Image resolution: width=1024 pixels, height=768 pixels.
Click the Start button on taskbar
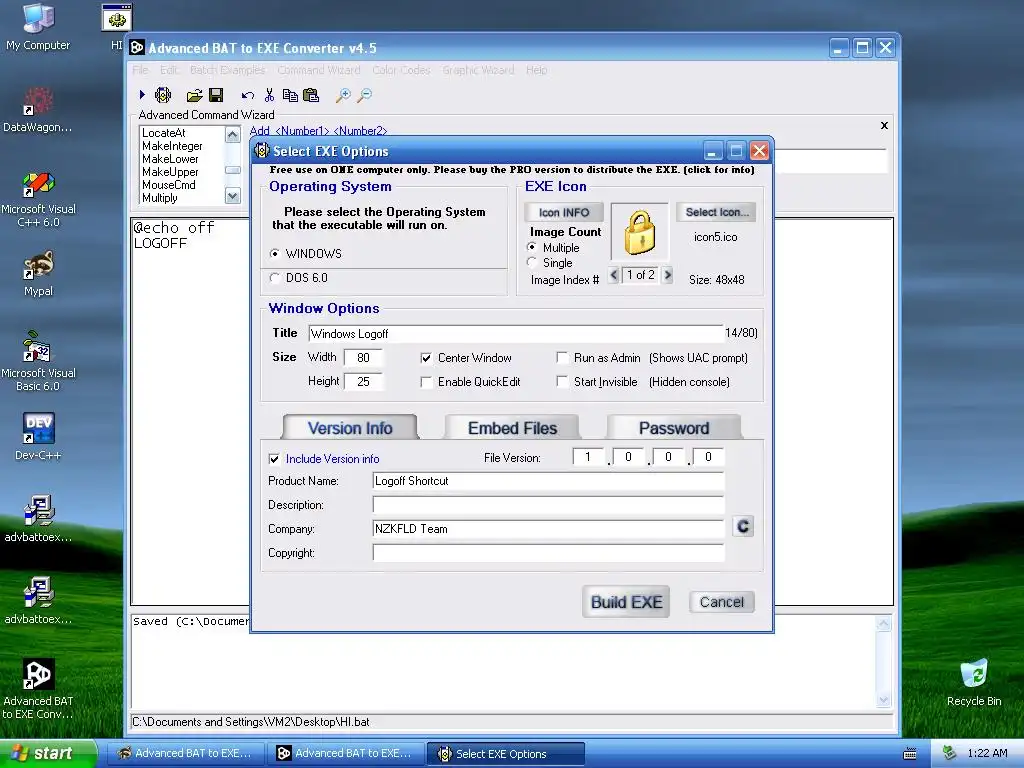click(x=48, y=754)
